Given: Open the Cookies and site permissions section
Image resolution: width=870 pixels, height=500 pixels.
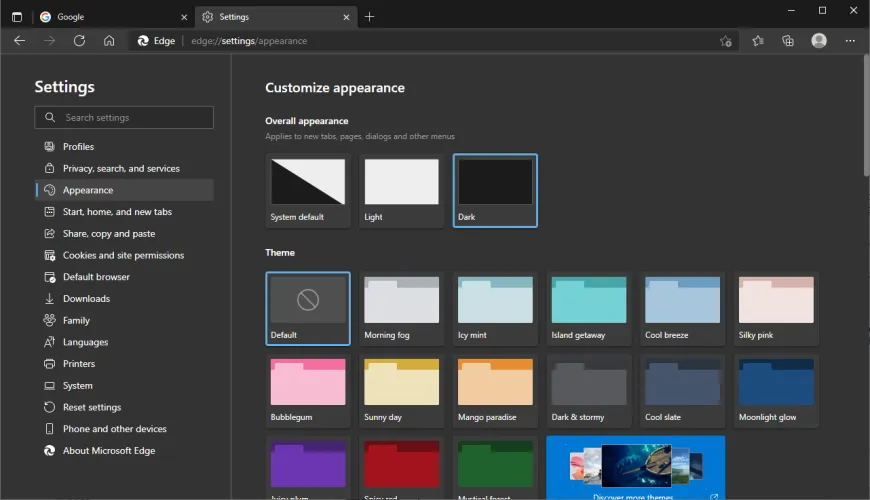Looking at the screenshot, I should [123, 255].
